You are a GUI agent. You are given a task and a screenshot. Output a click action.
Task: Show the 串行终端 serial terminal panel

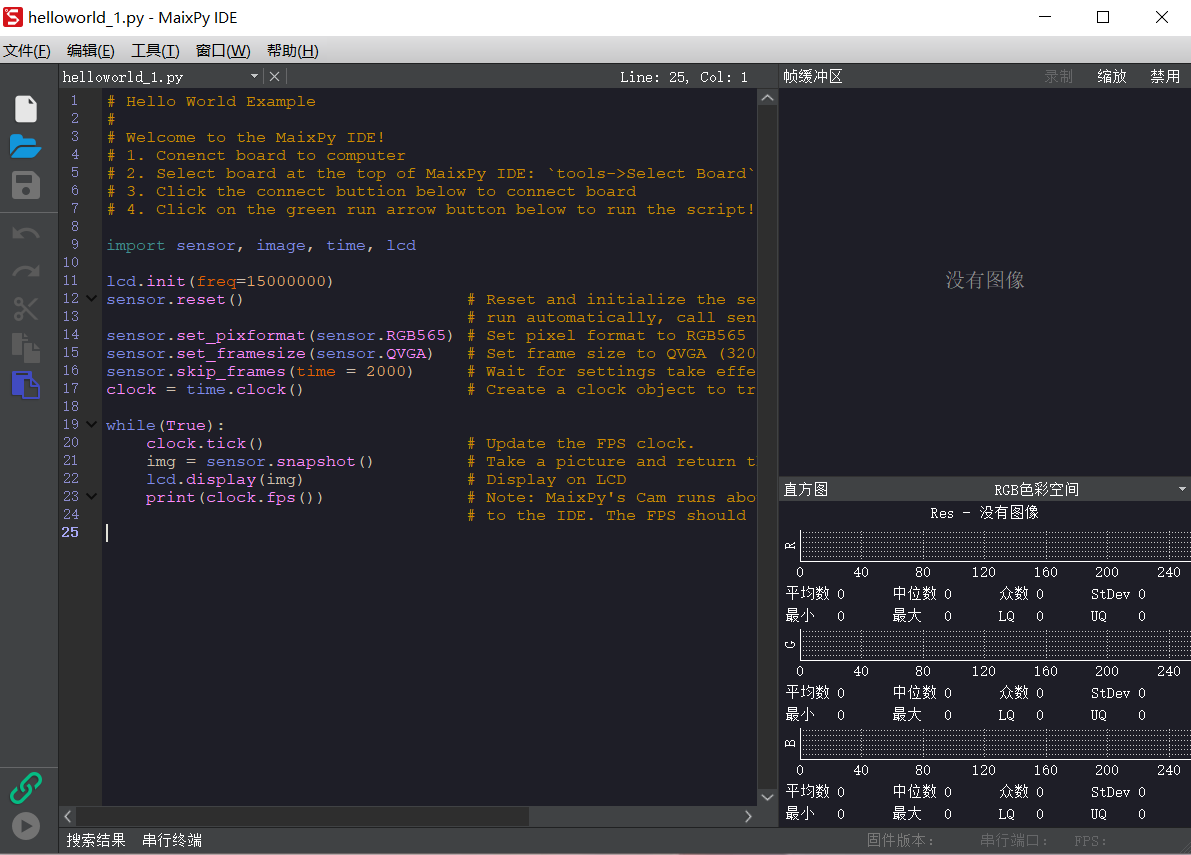coord(172,840)
